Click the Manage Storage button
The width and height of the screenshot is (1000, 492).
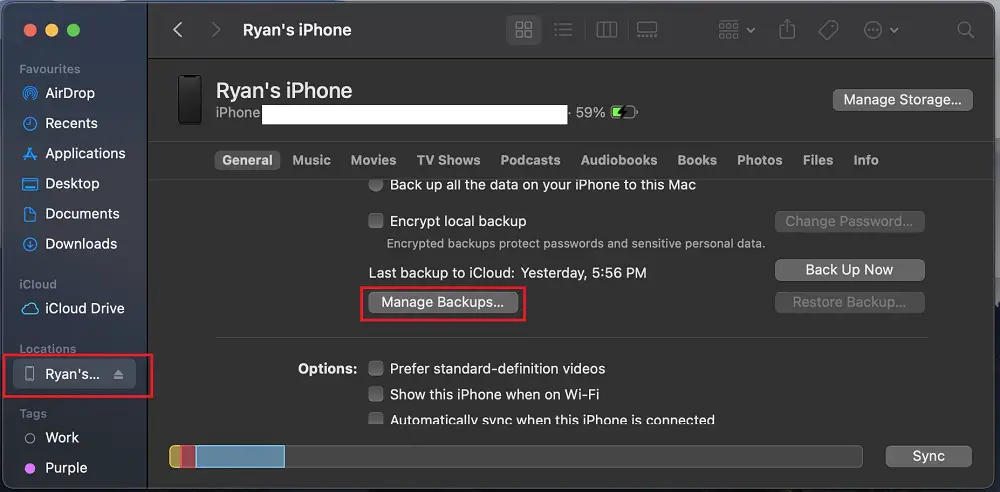click(x=902, y=100)
